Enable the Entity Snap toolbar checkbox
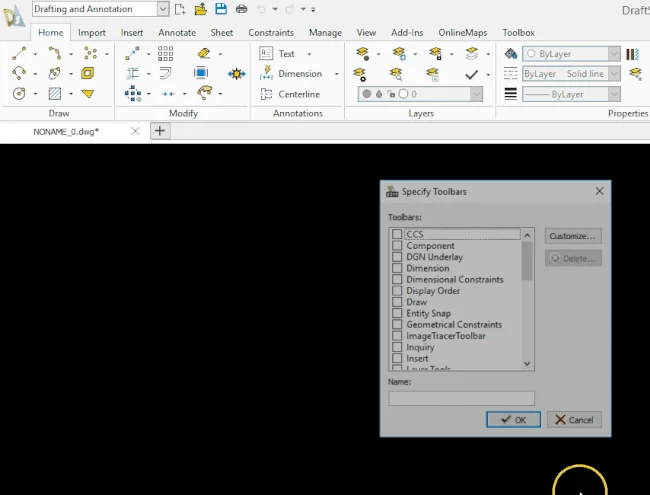The width and height of the screenshot is (650, 495). (x=397, y=313)
